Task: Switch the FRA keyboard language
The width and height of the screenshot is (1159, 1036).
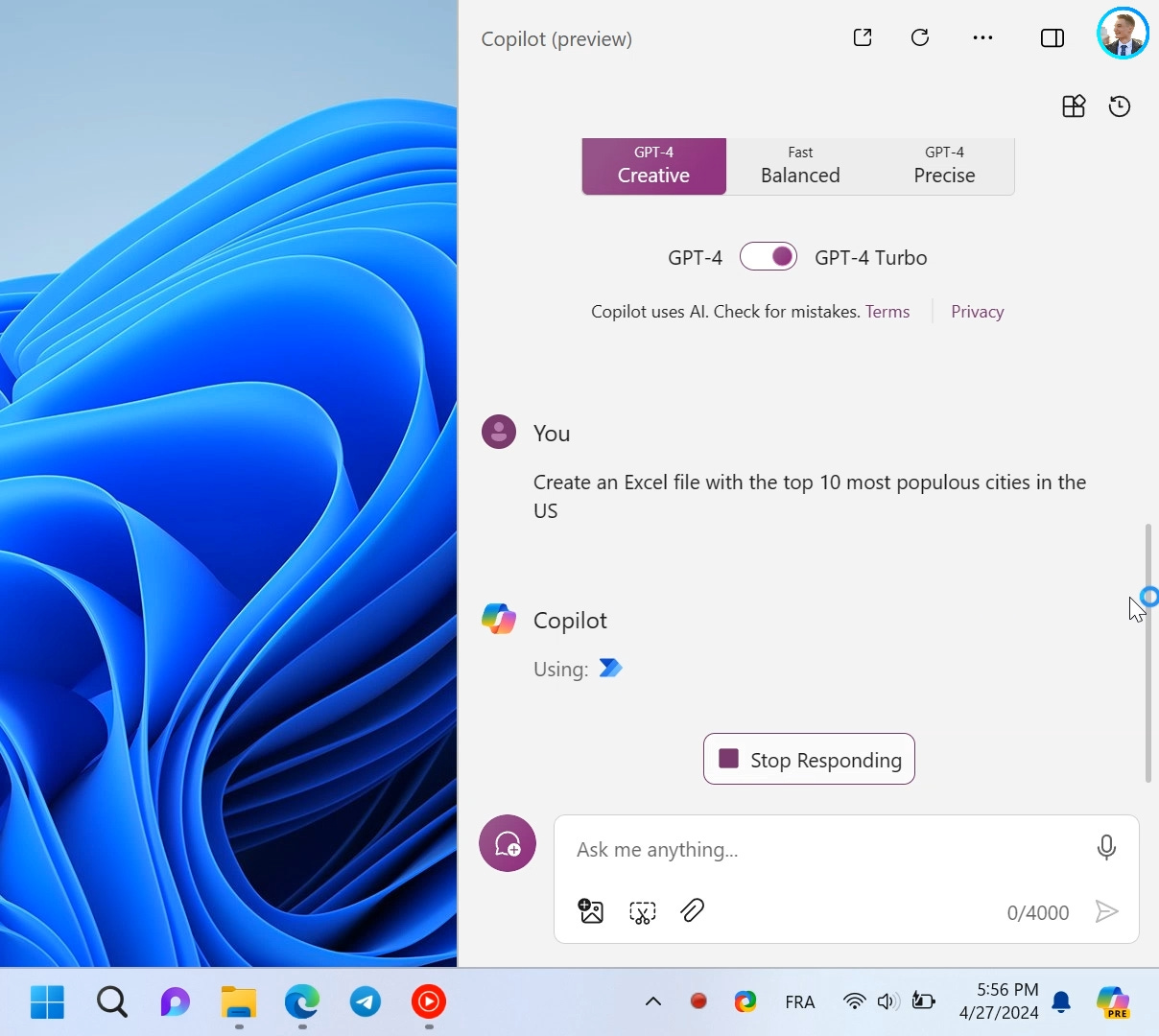Action: coord(799,1001)
